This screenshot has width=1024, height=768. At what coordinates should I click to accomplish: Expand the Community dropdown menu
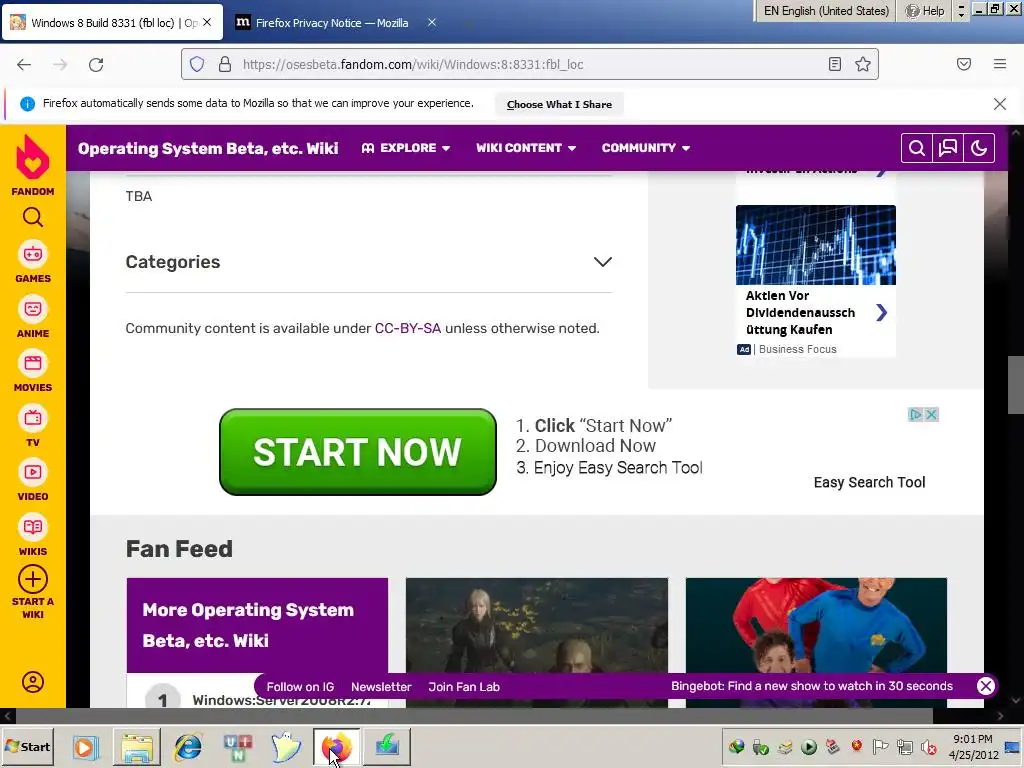645,148
